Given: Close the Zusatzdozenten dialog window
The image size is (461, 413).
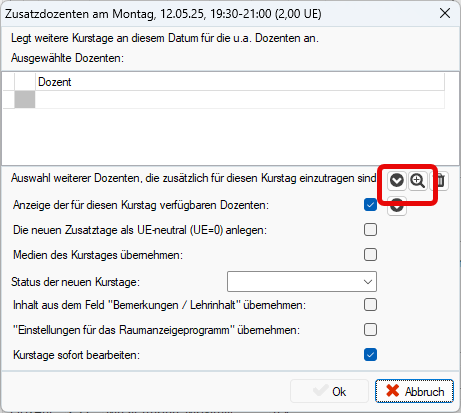Looking at the screenshot, I should (x=445, y=13).
